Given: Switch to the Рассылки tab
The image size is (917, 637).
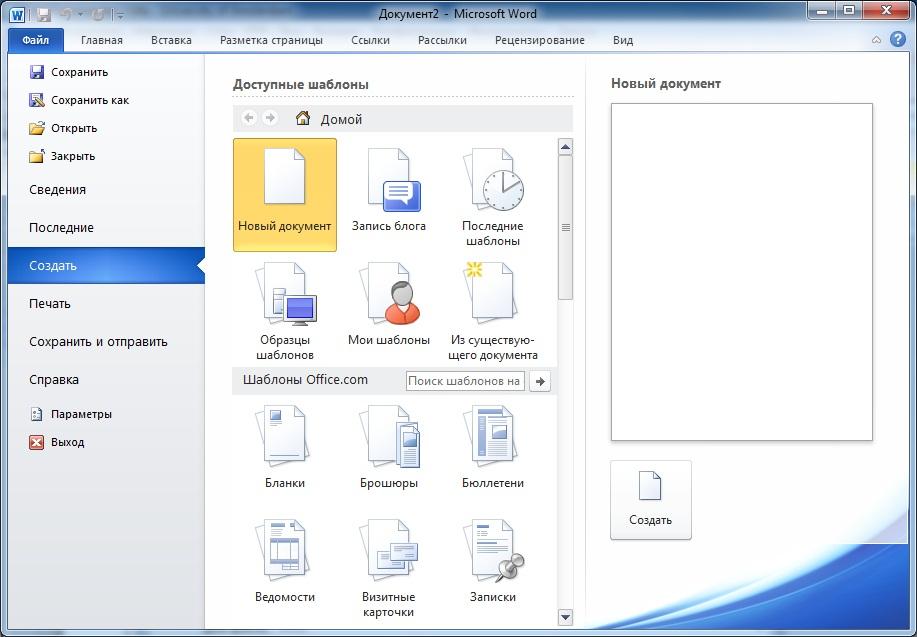Looking at the screenshot, I should (x=442, y=40).
